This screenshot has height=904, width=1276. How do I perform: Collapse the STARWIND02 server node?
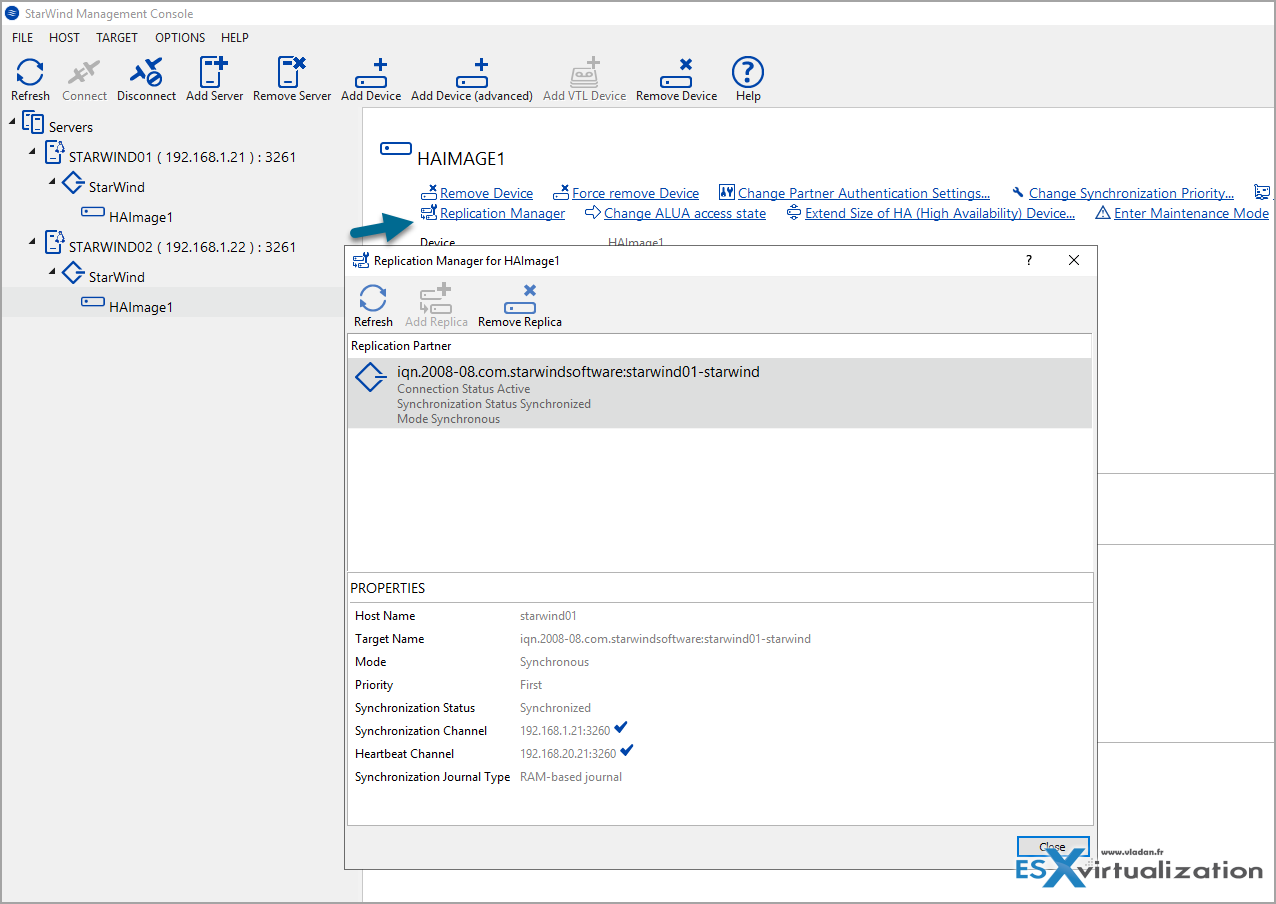pyautogui.click(x=33, y=241)
